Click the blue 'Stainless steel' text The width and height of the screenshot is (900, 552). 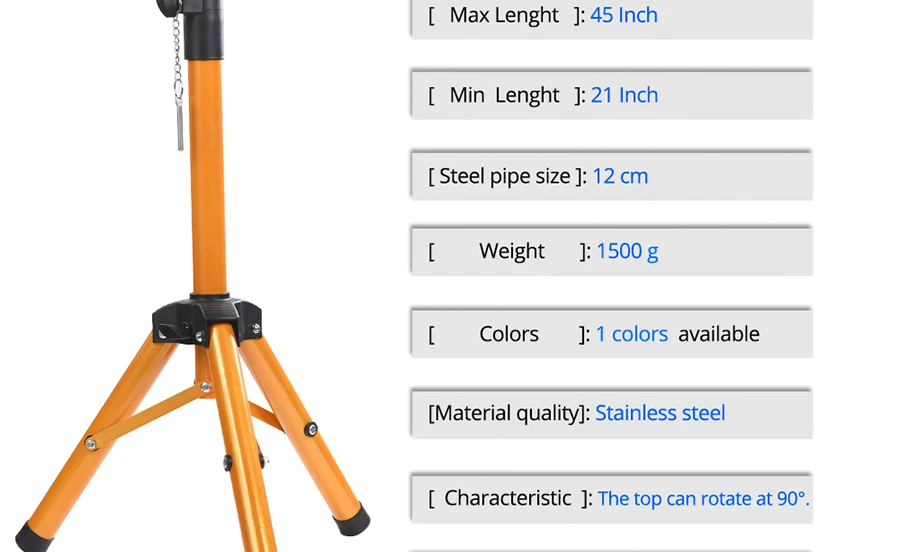pos(660,413)
